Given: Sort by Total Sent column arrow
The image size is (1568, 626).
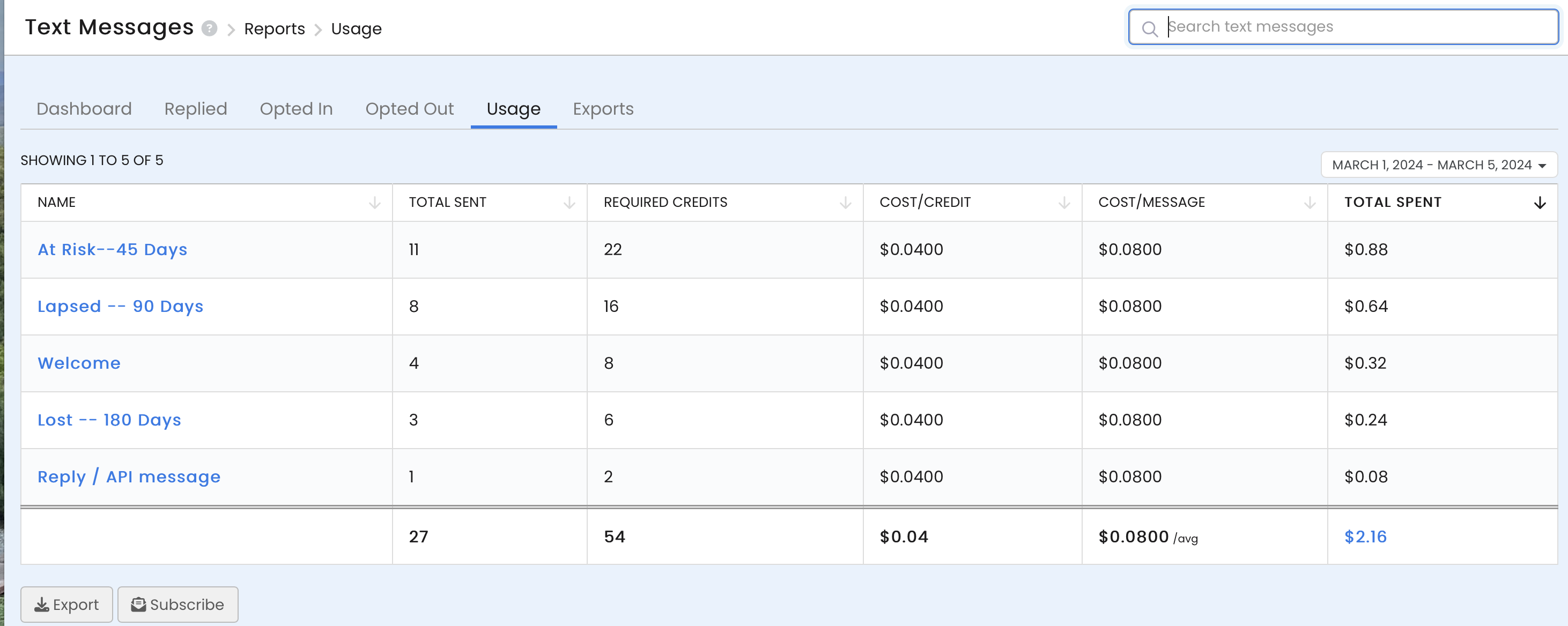Looking at the screenshot, I should [x=569, y=203].
